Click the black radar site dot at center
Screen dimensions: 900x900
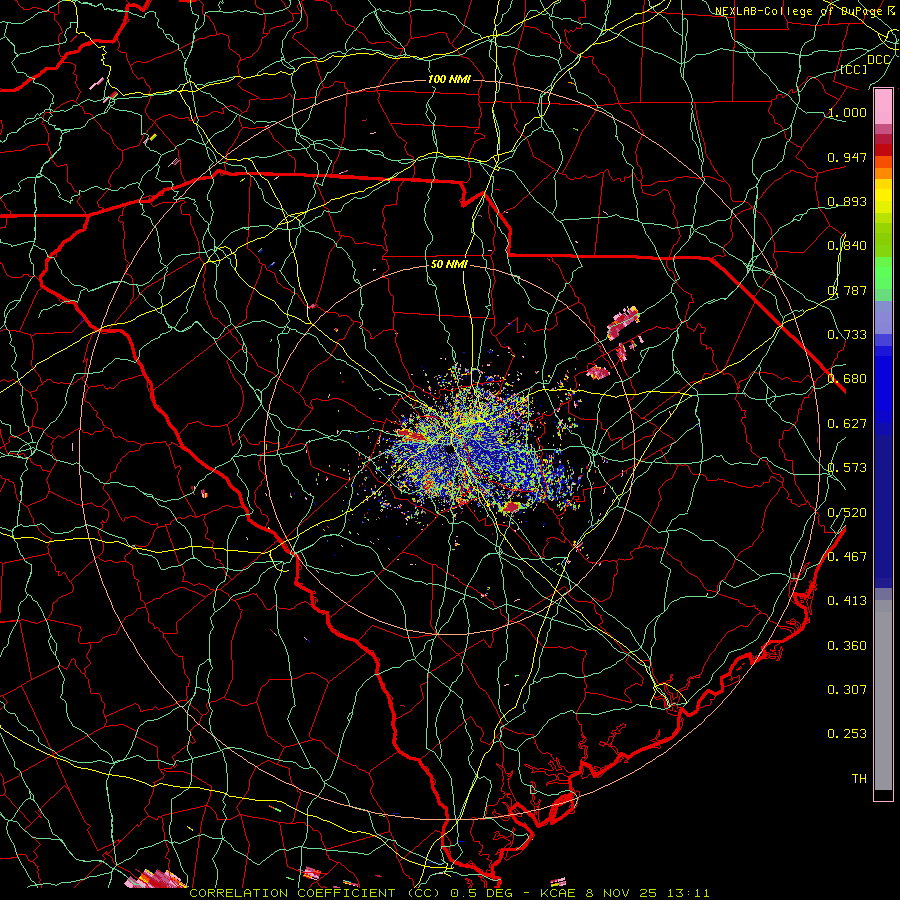449,449
